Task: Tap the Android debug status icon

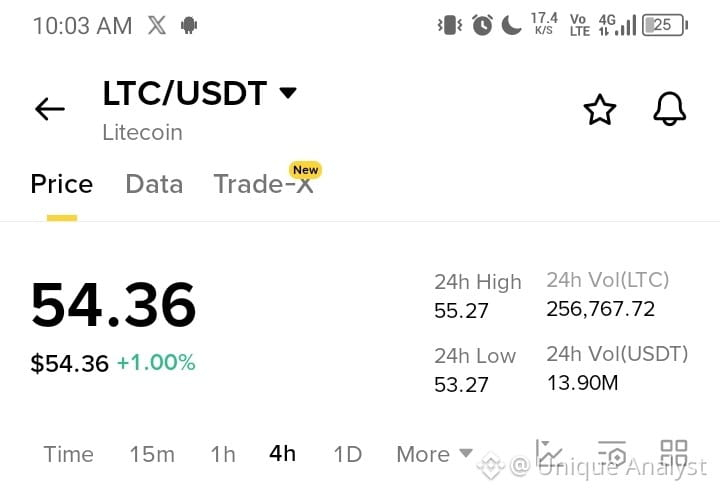Action: (189, 25)
